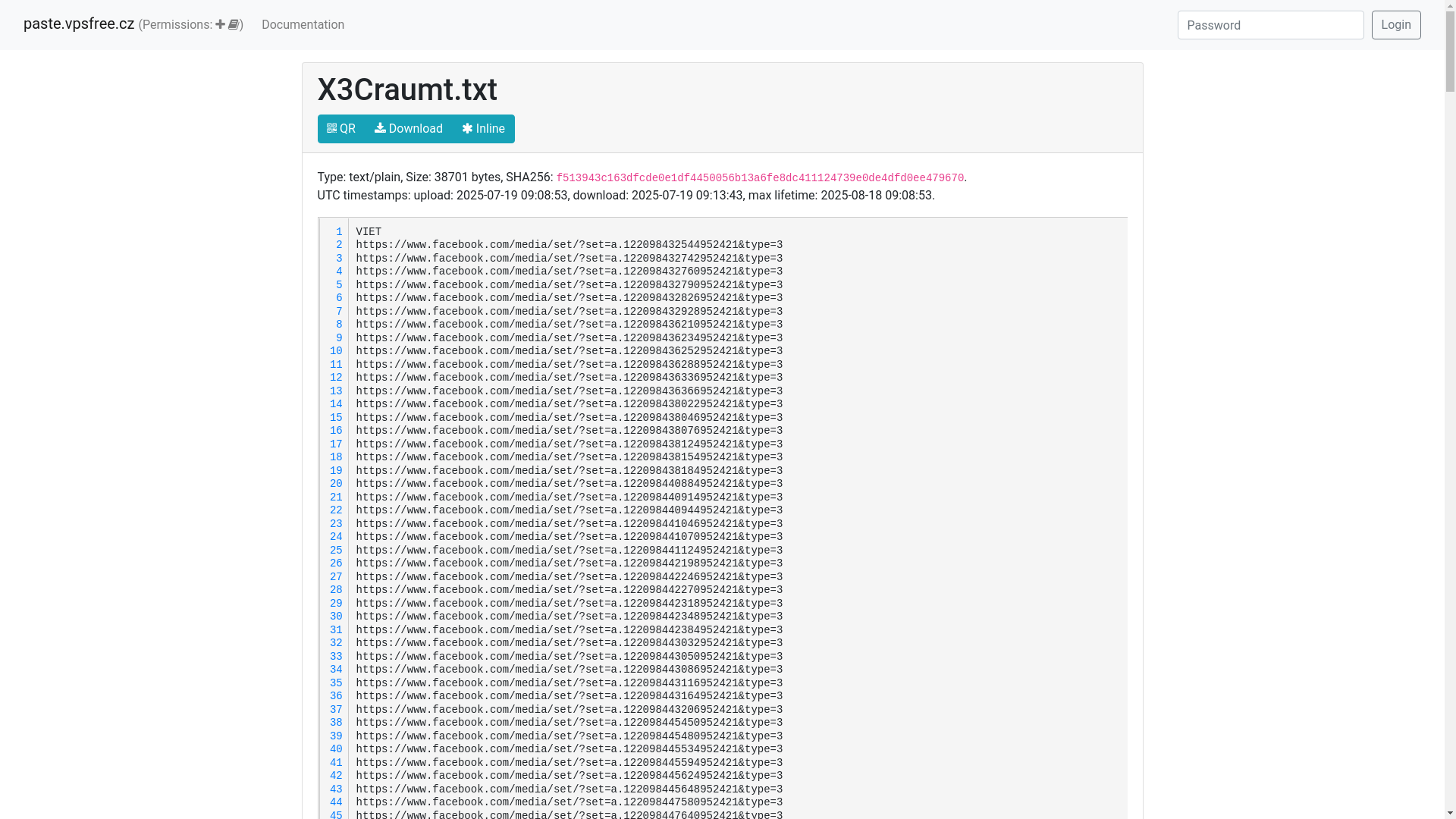Click the URL containing 122098432760952421
The width and height of the screenshot is (1456, 819).
tap(570, 271)
